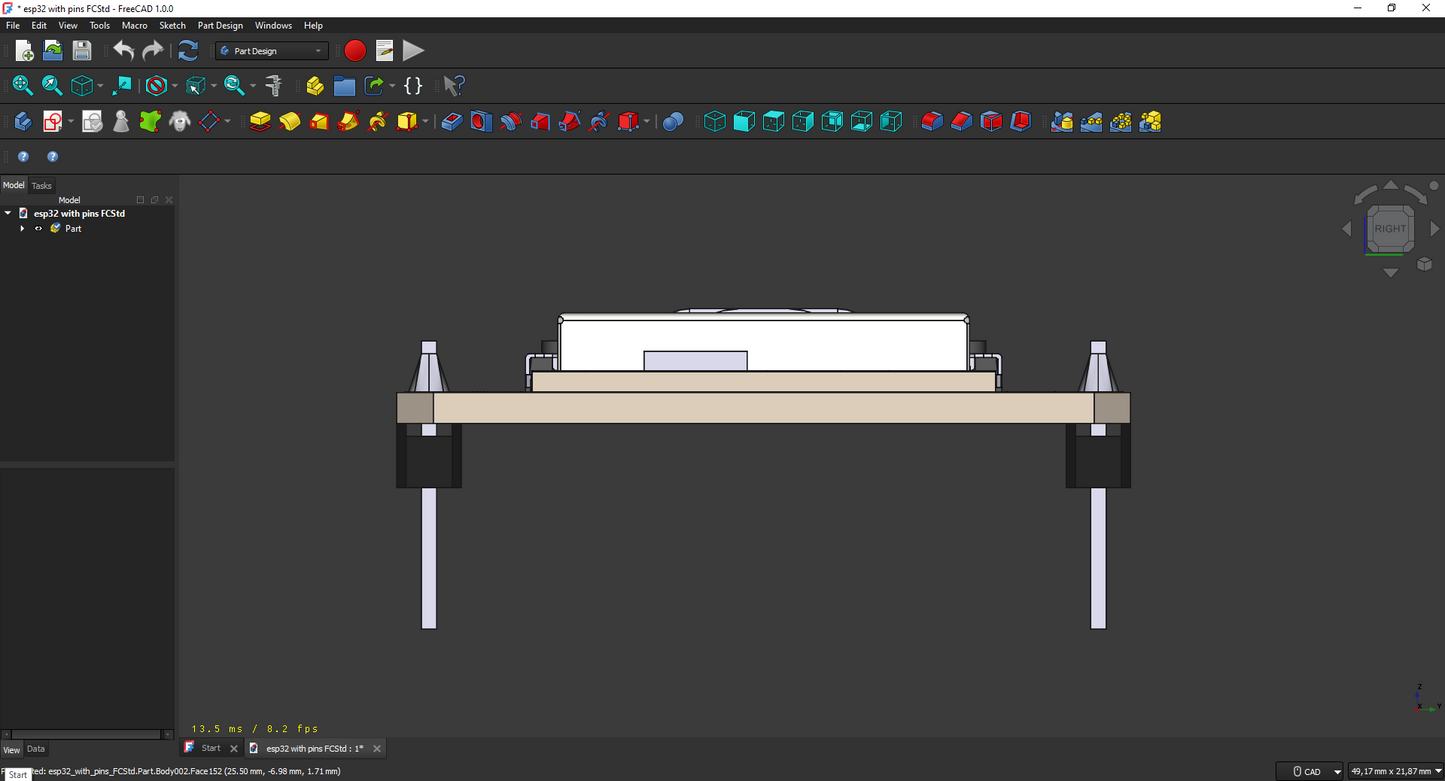Click the Pocket tool icon
Viewport: 1445px width, 781px height.
[x=452, y=122]
